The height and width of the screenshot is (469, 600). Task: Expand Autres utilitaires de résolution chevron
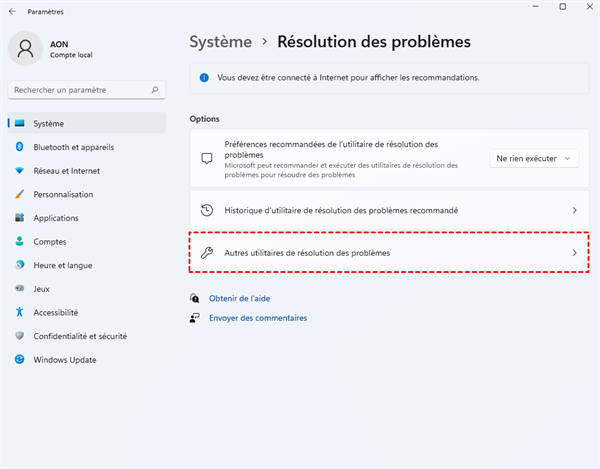574,253
